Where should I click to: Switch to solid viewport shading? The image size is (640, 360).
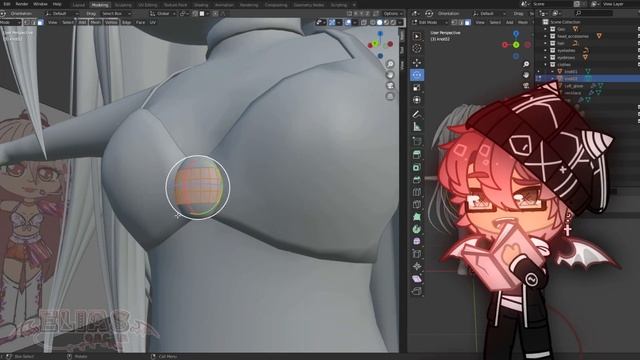click(x=380, y=22)
